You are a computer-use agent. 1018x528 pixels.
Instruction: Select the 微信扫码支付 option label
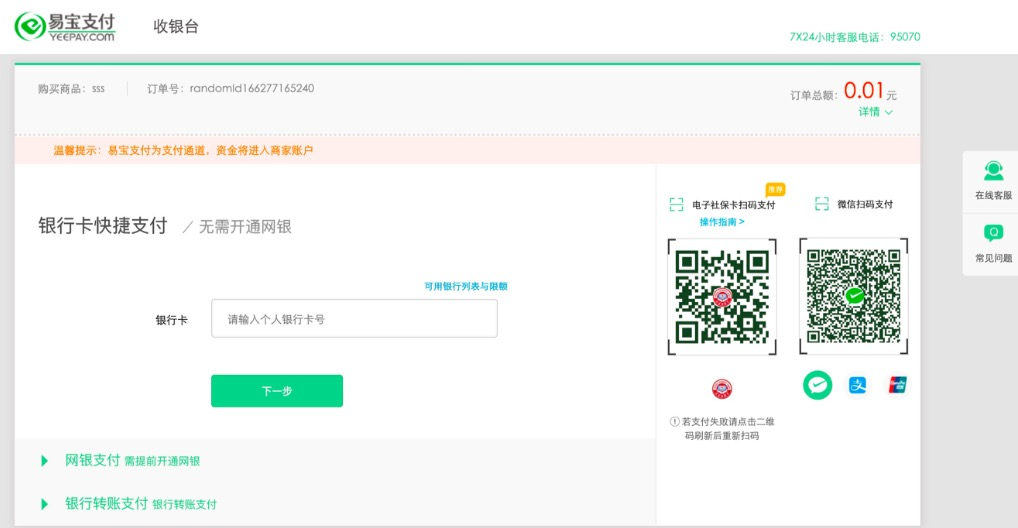click(865, 205)
